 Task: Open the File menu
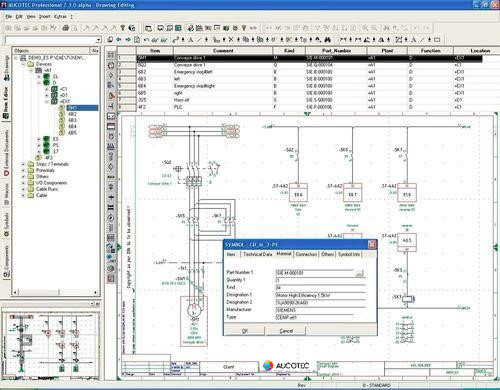coord(9,16)
